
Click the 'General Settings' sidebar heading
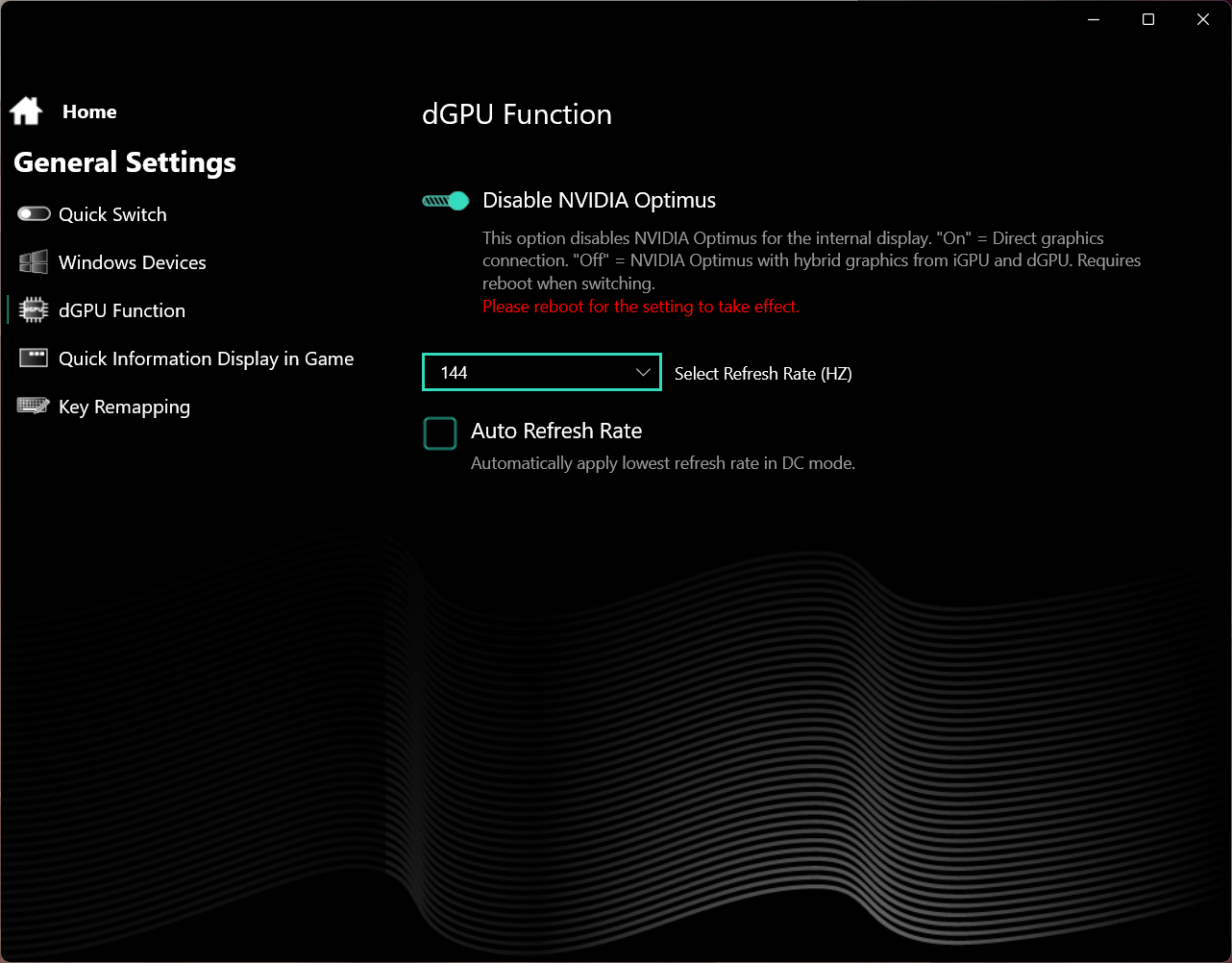(x=125, y=163)
